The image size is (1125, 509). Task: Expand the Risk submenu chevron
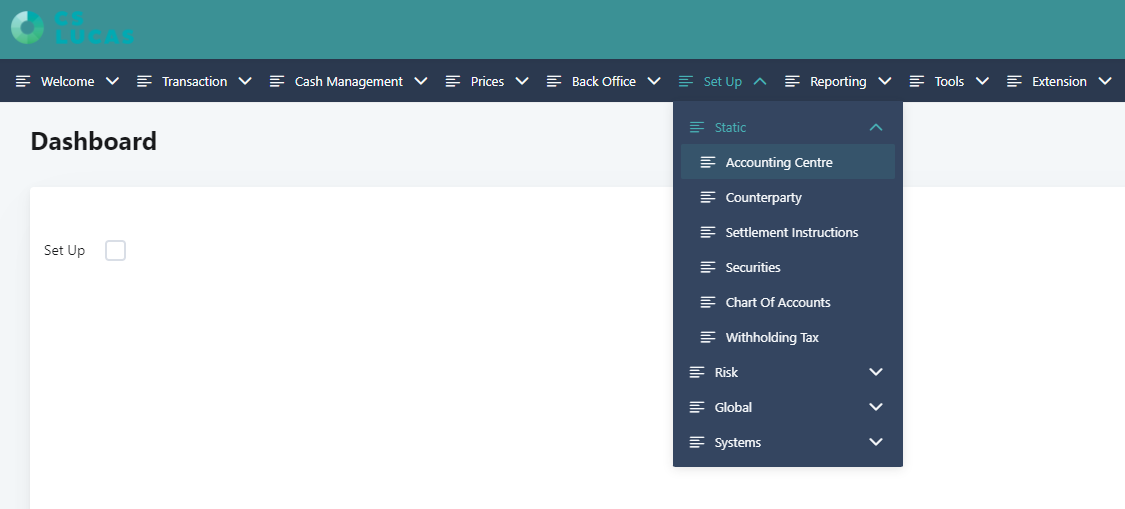tap(876, 372)
